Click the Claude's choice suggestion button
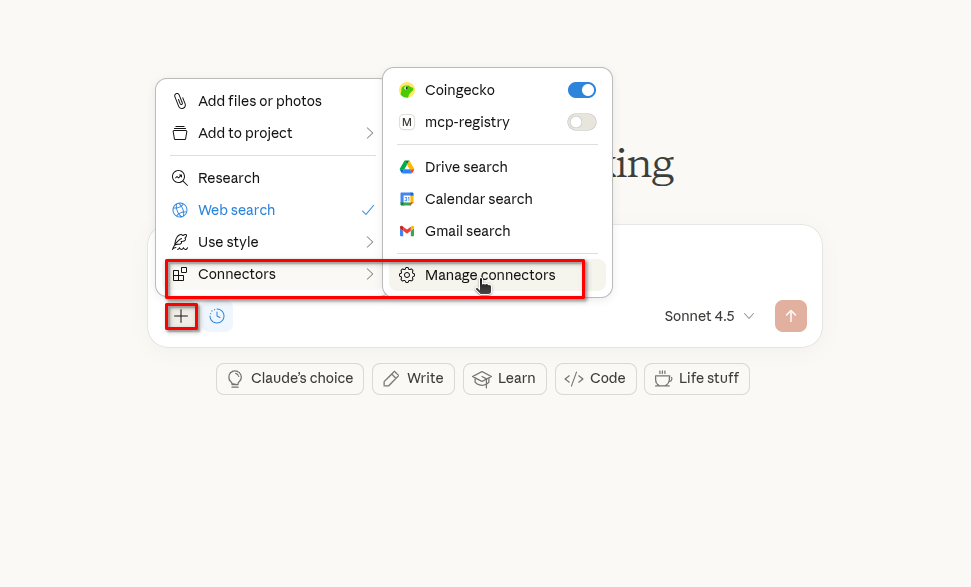Image resolution: width=971 pixels, height=587 pixels. 290,379
